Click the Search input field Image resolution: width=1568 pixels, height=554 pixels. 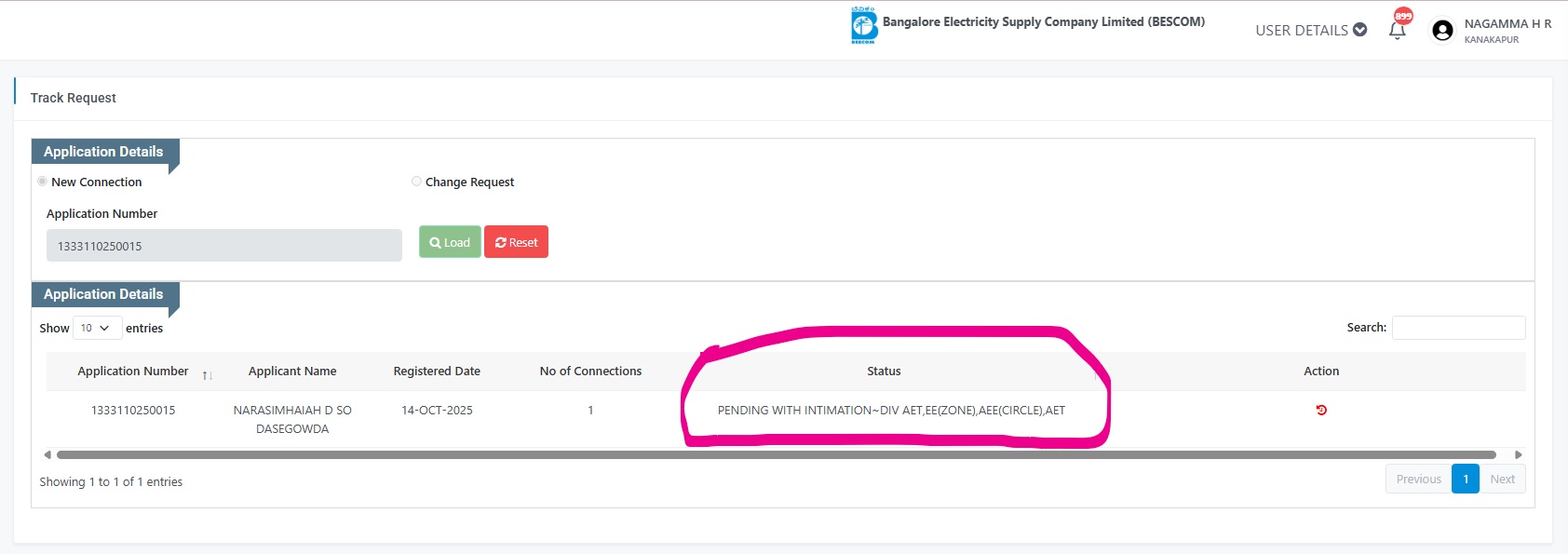point(1458,328)
